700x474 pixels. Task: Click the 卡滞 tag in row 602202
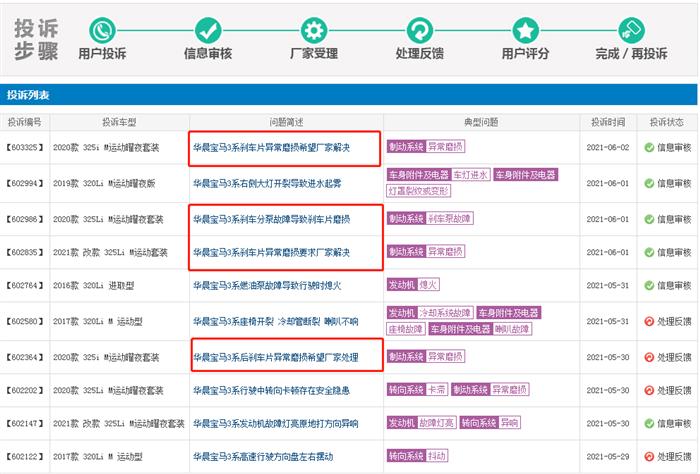click(436, 389)
